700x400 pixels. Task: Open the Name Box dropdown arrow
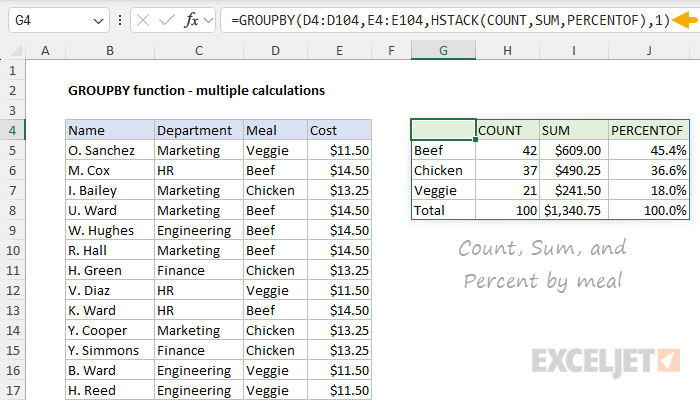tap(98, 21)
